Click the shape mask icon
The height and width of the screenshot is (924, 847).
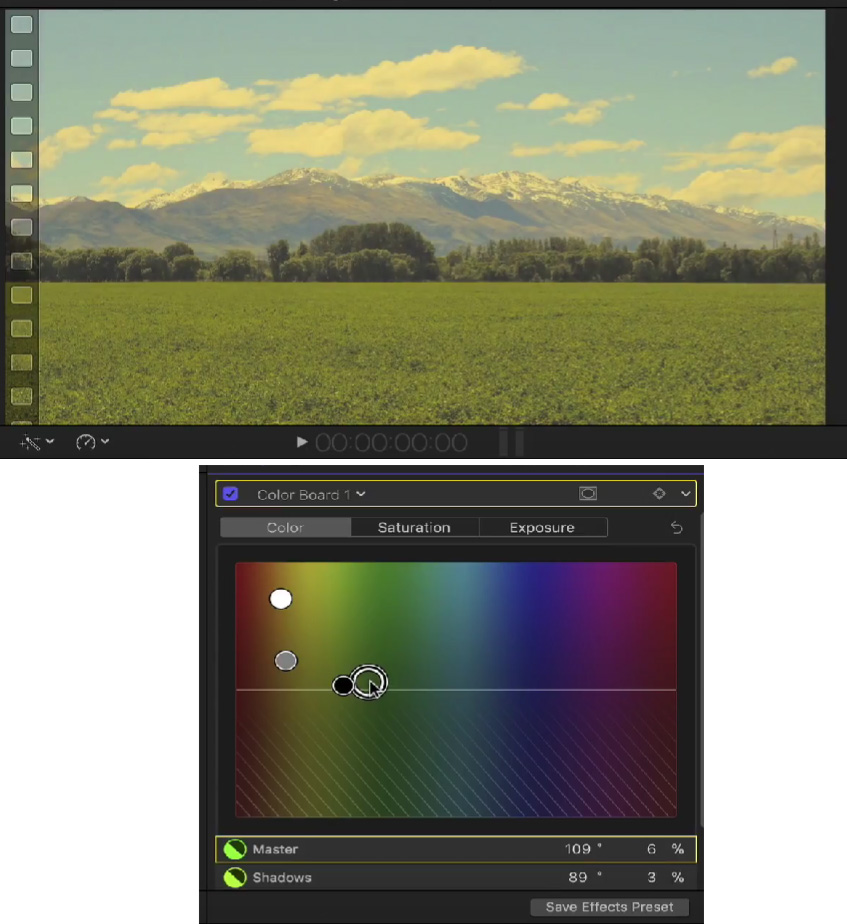[x=588, y=494]
